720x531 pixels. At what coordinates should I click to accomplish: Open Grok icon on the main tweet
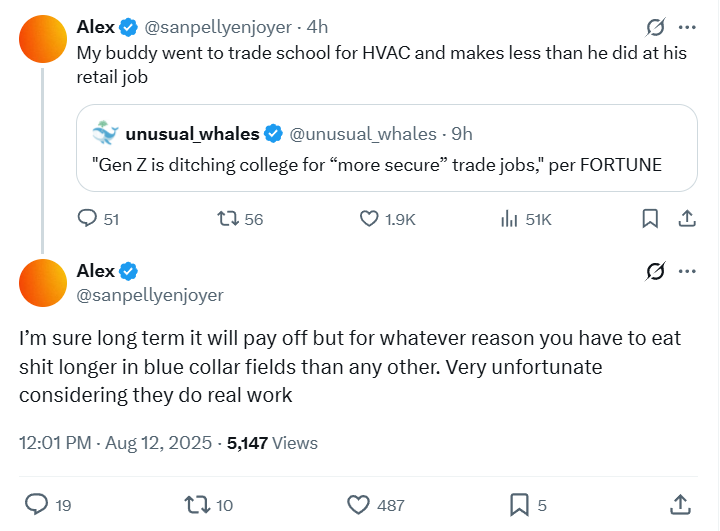click(656, 272)
